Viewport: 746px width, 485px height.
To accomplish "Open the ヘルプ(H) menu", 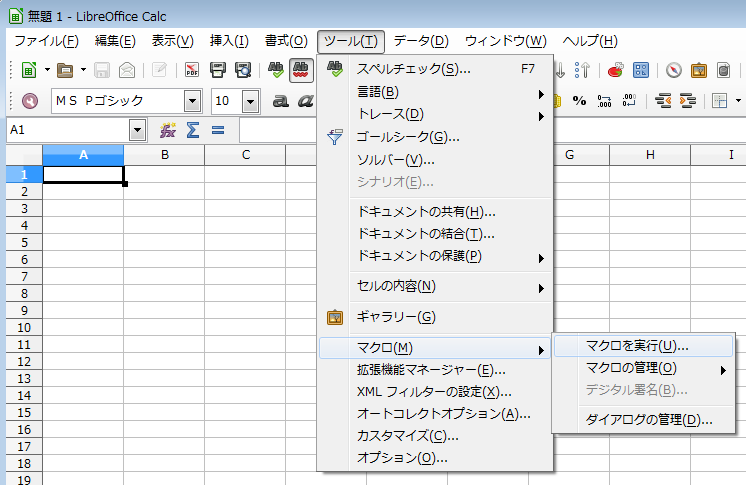I will click(590, 41).
